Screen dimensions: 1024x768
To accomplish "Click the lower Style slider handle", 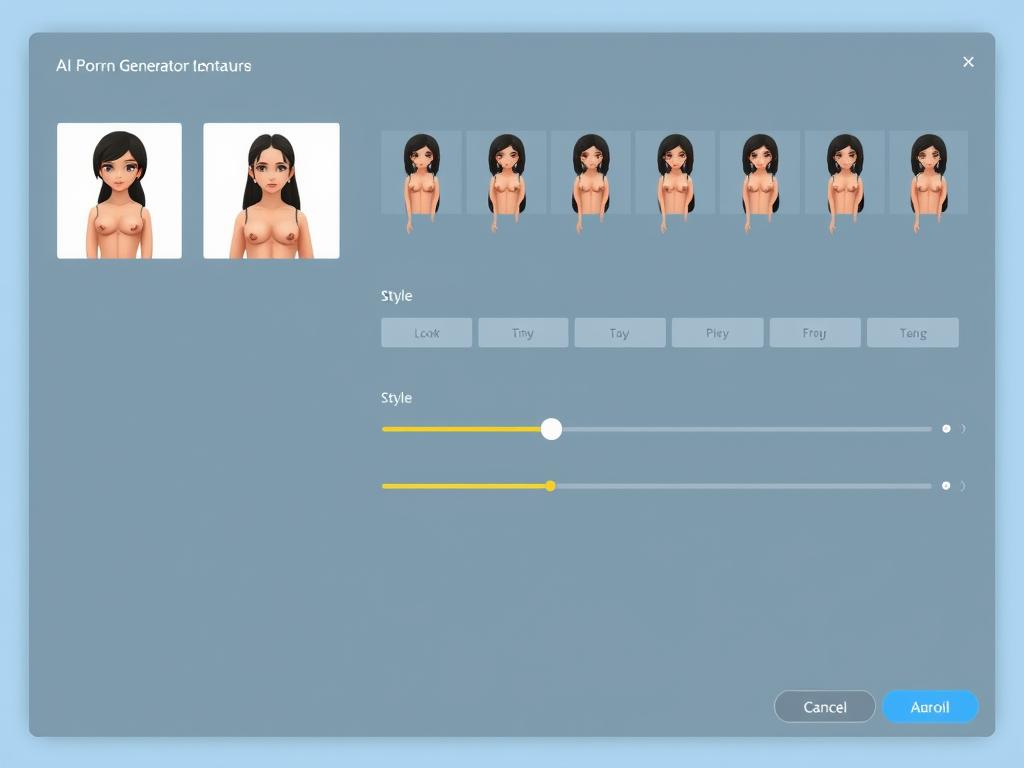I will click(x=550, y=486).
